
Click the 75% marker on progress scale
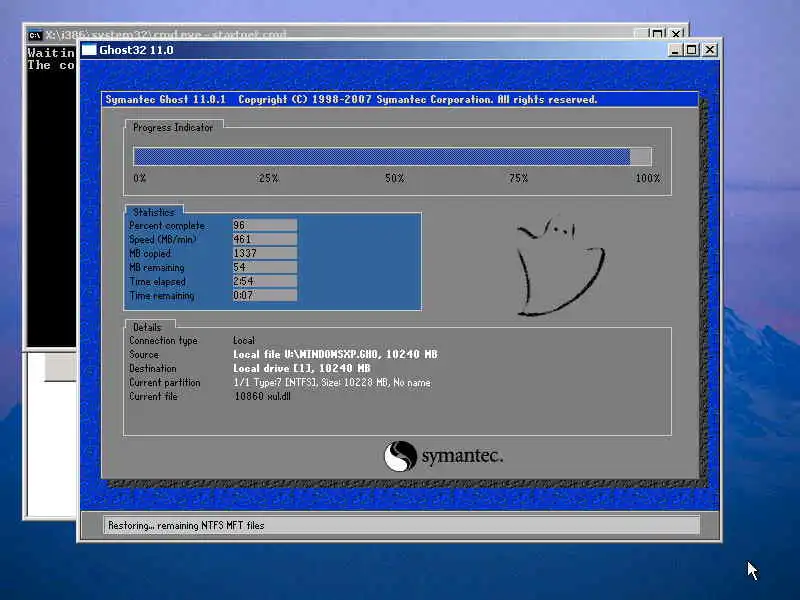[518, 178]
